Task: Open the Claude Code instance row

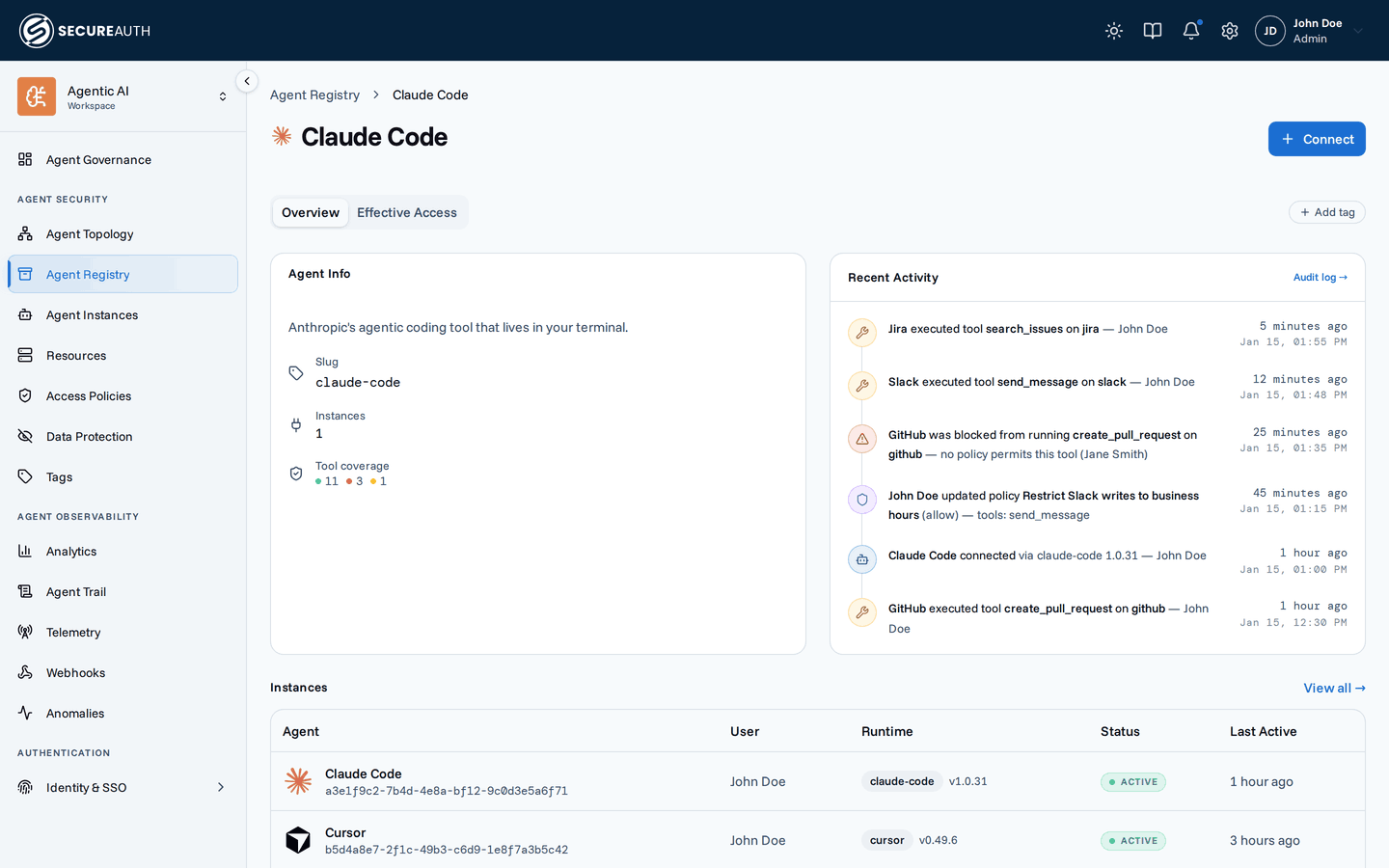Action: (x=818, y=781)
